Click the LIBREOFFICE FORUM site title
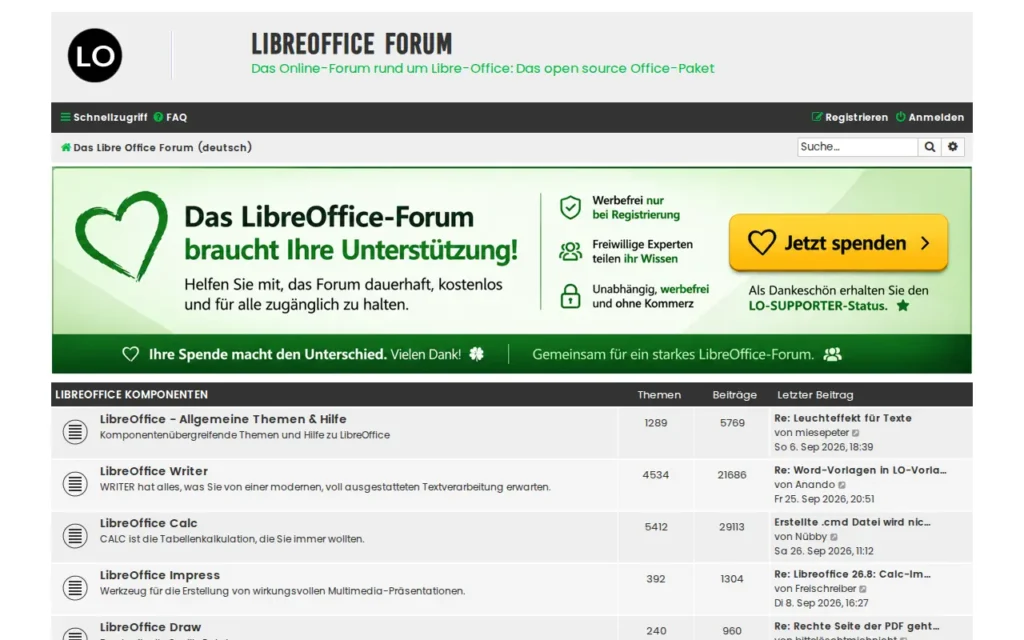1024x640 pixels. click(x=351, y=44)
